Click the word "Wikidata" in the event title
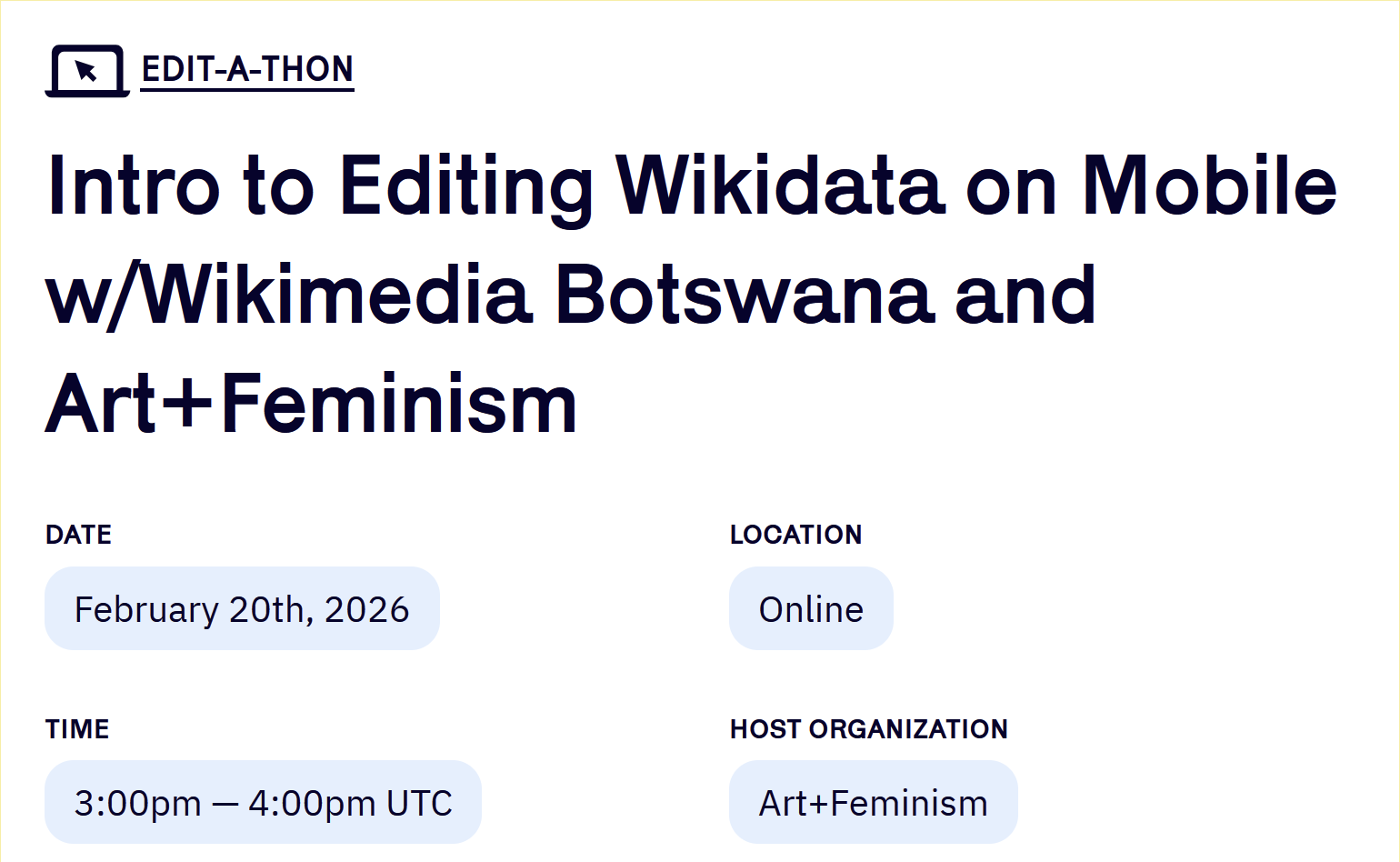 click(x=780, y=186)
